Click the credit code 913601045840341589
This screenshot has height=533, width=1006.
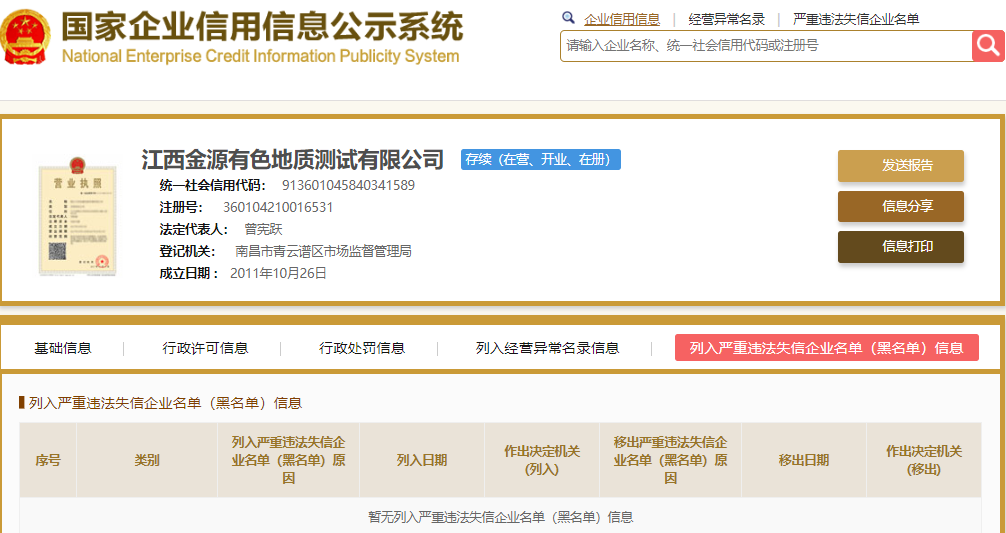pos(348,186)
